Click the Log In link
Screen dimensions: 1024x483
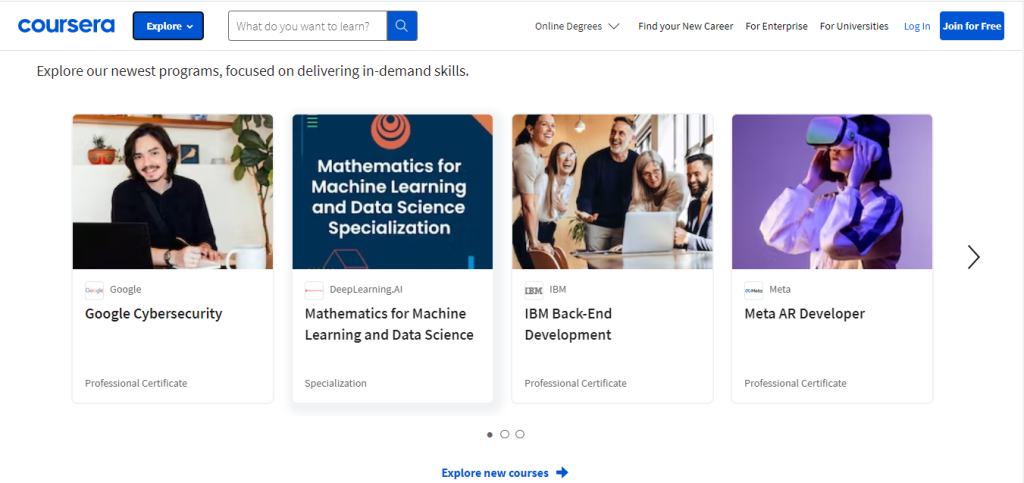click(917, 26)
